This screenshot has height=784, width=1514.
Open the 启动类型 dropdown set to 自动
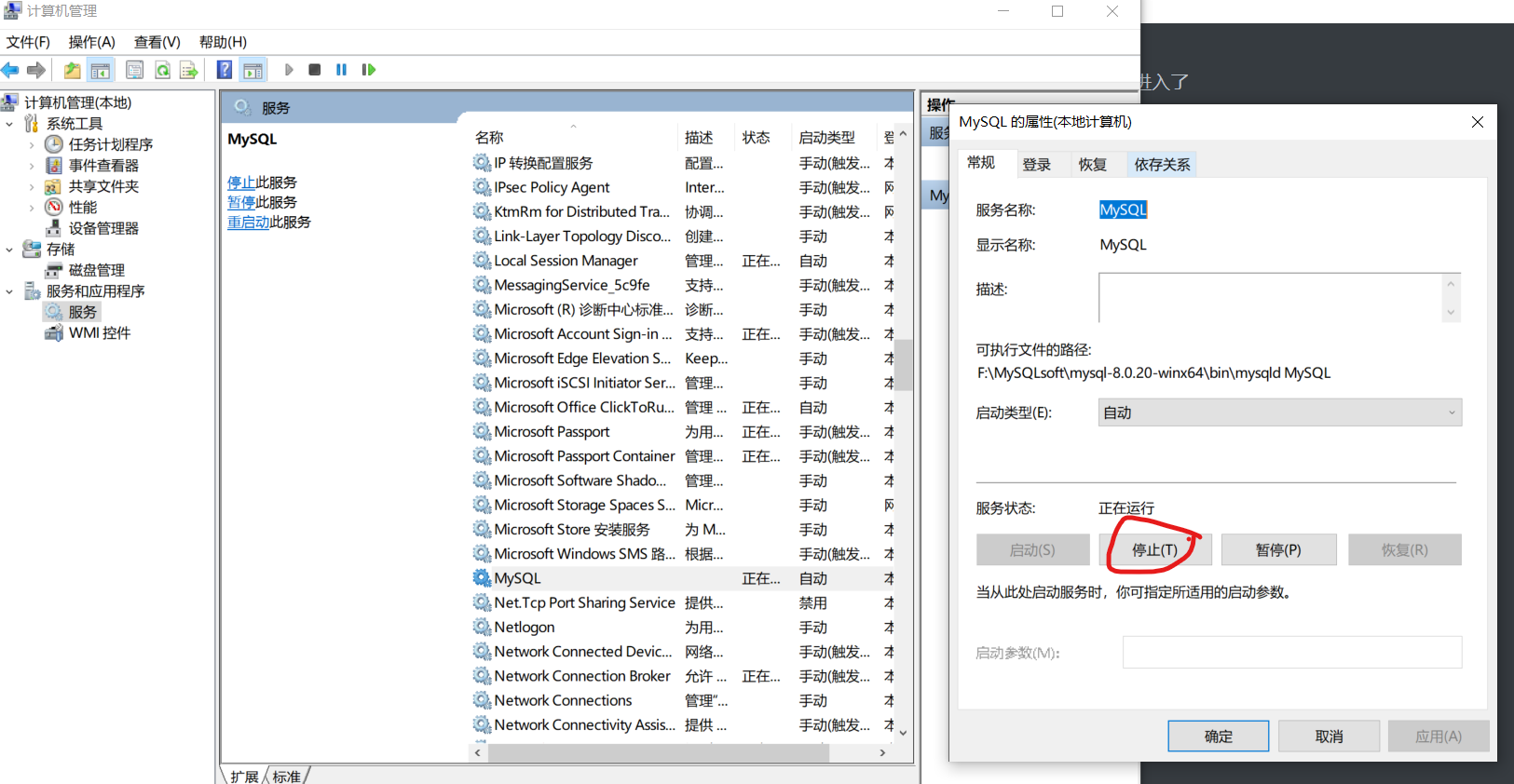click(x=1280, y=412)
